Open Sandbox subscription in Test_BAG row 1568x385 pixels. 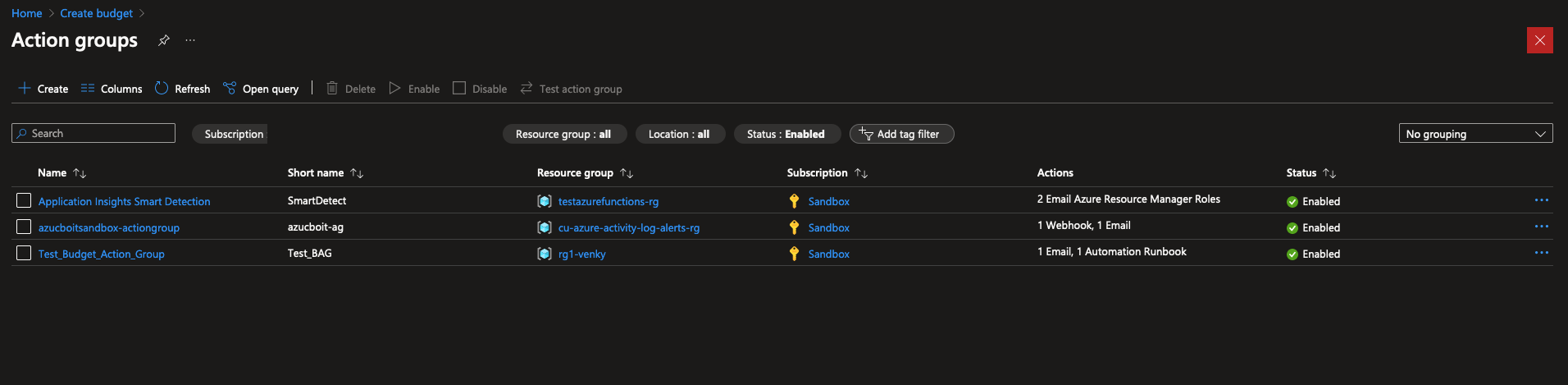[829, 254]
